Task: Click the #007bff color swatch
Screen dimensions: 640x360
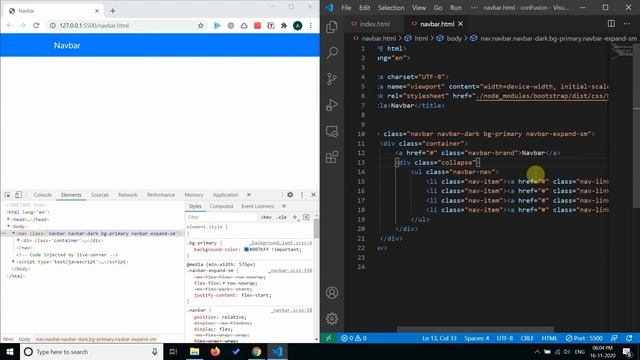Action: [246, 249]
